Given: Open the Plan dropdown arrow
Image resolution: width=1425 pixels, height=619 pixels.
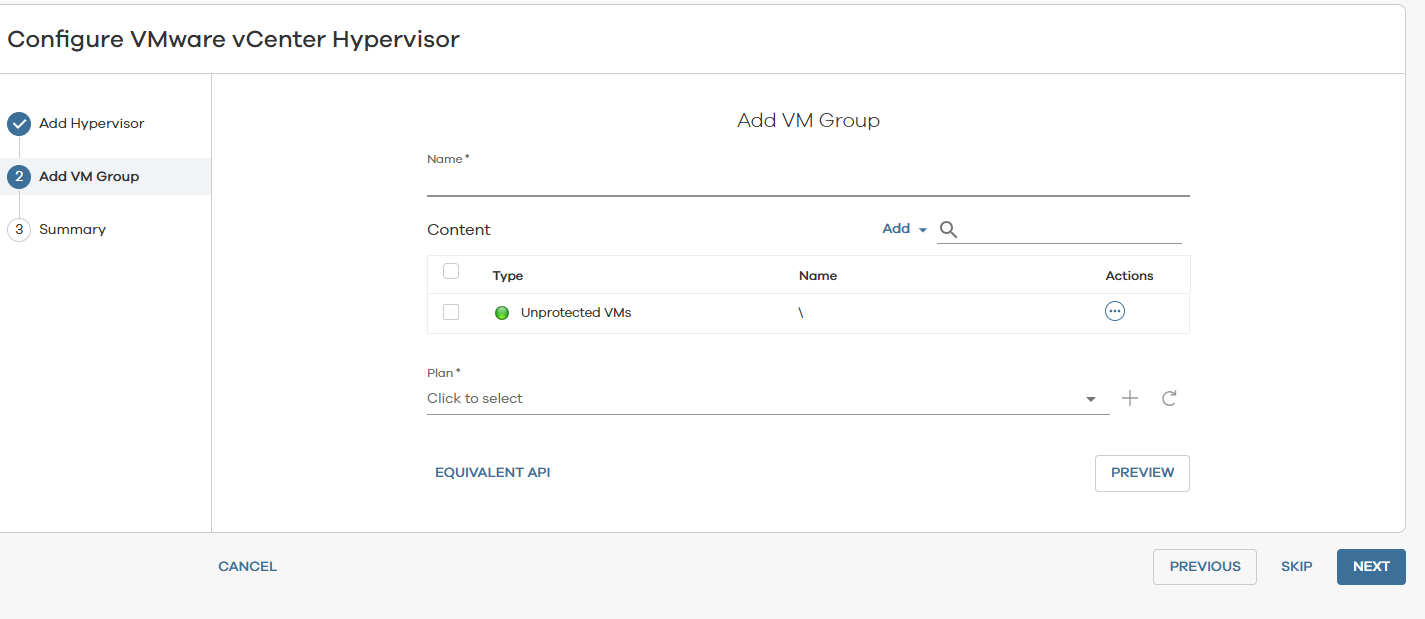Looking at the screenshot, I should coord(1090,400).
